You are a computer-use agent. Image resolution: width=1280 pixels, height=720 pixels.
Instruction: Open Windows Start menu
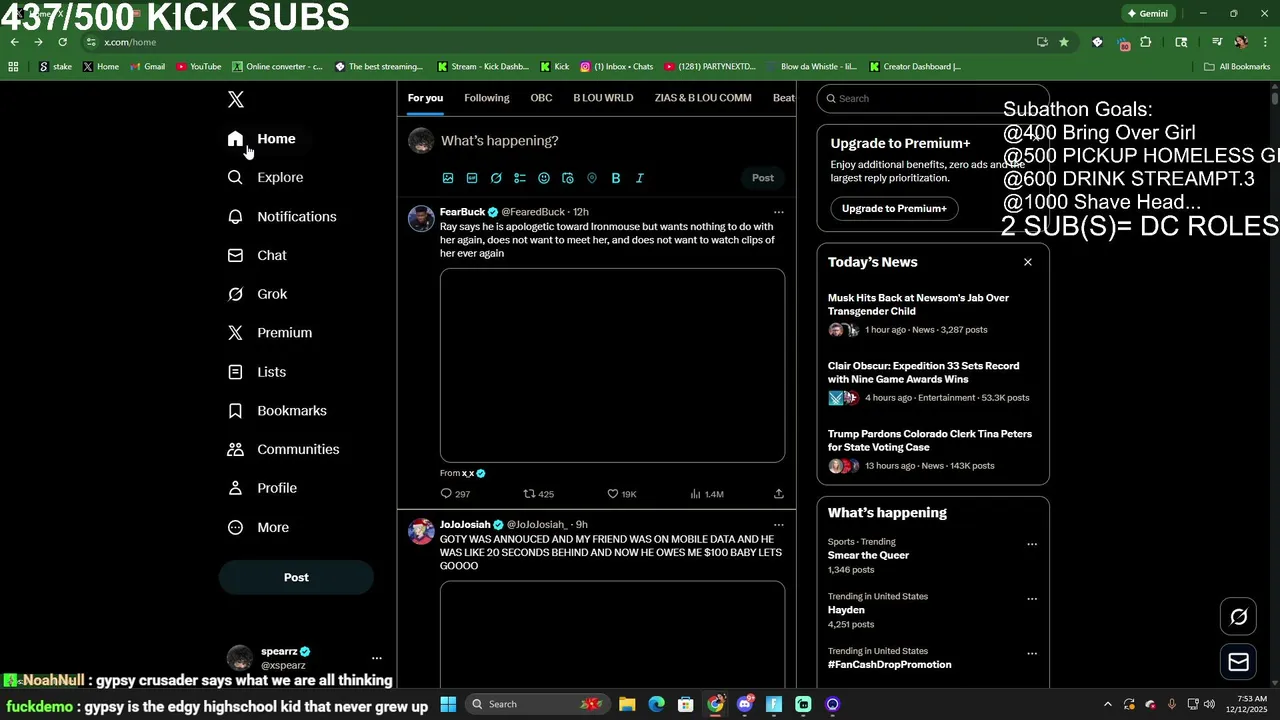tap(449, 704)
